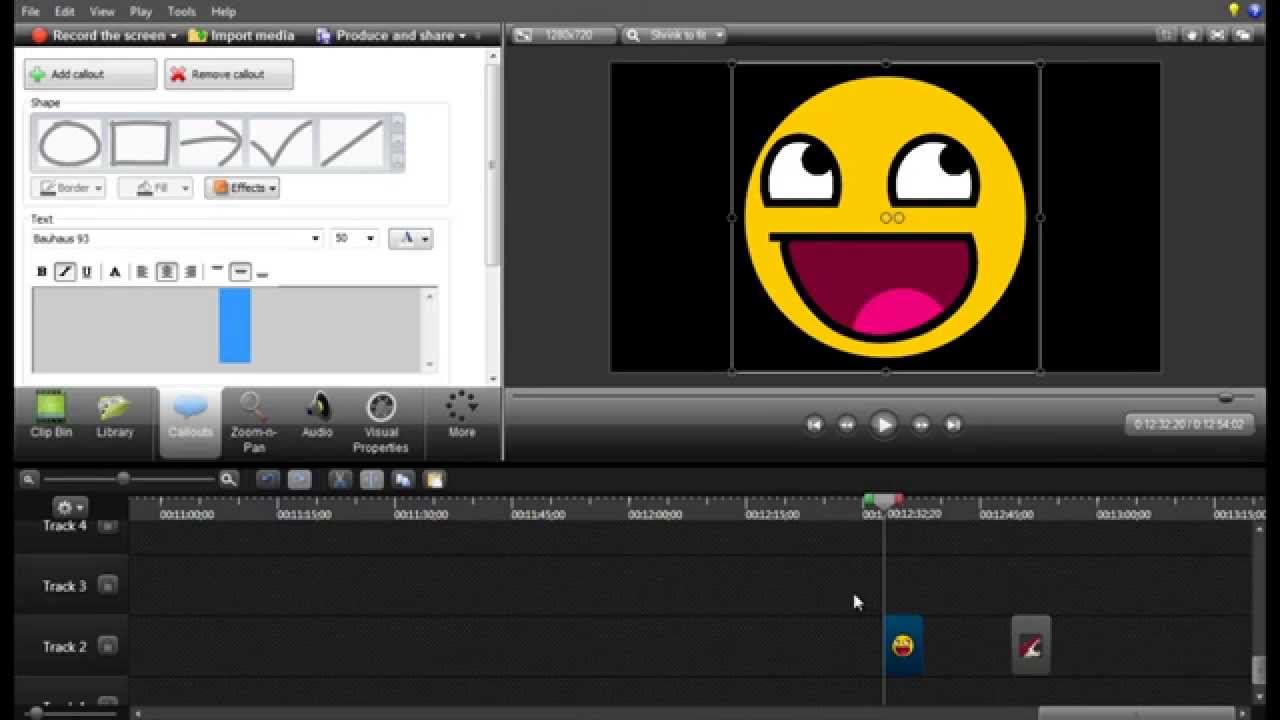The image size is (1280, 720).
Task: Select the ellipse callout shape
Action: [69, 144]
